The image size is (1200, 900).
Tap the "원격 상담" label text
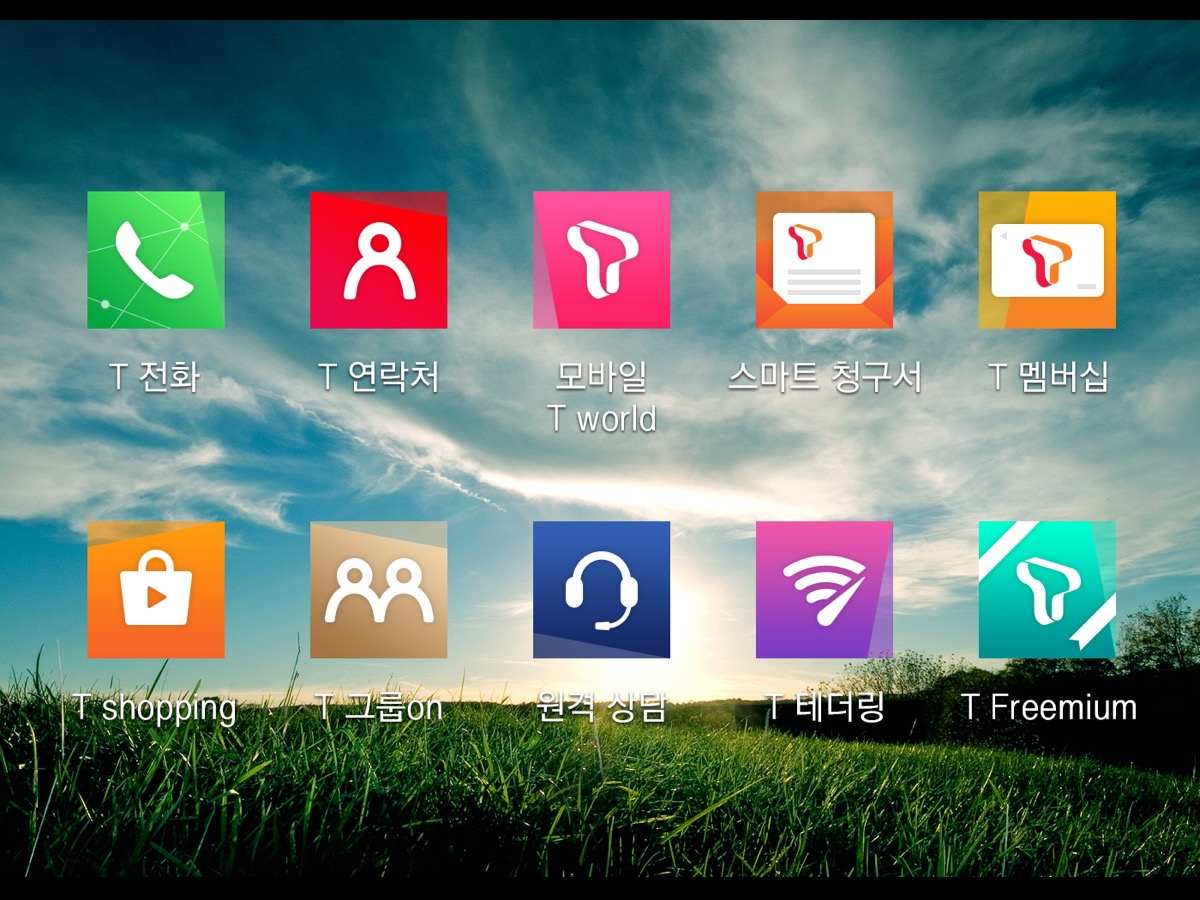pos(601,708)
